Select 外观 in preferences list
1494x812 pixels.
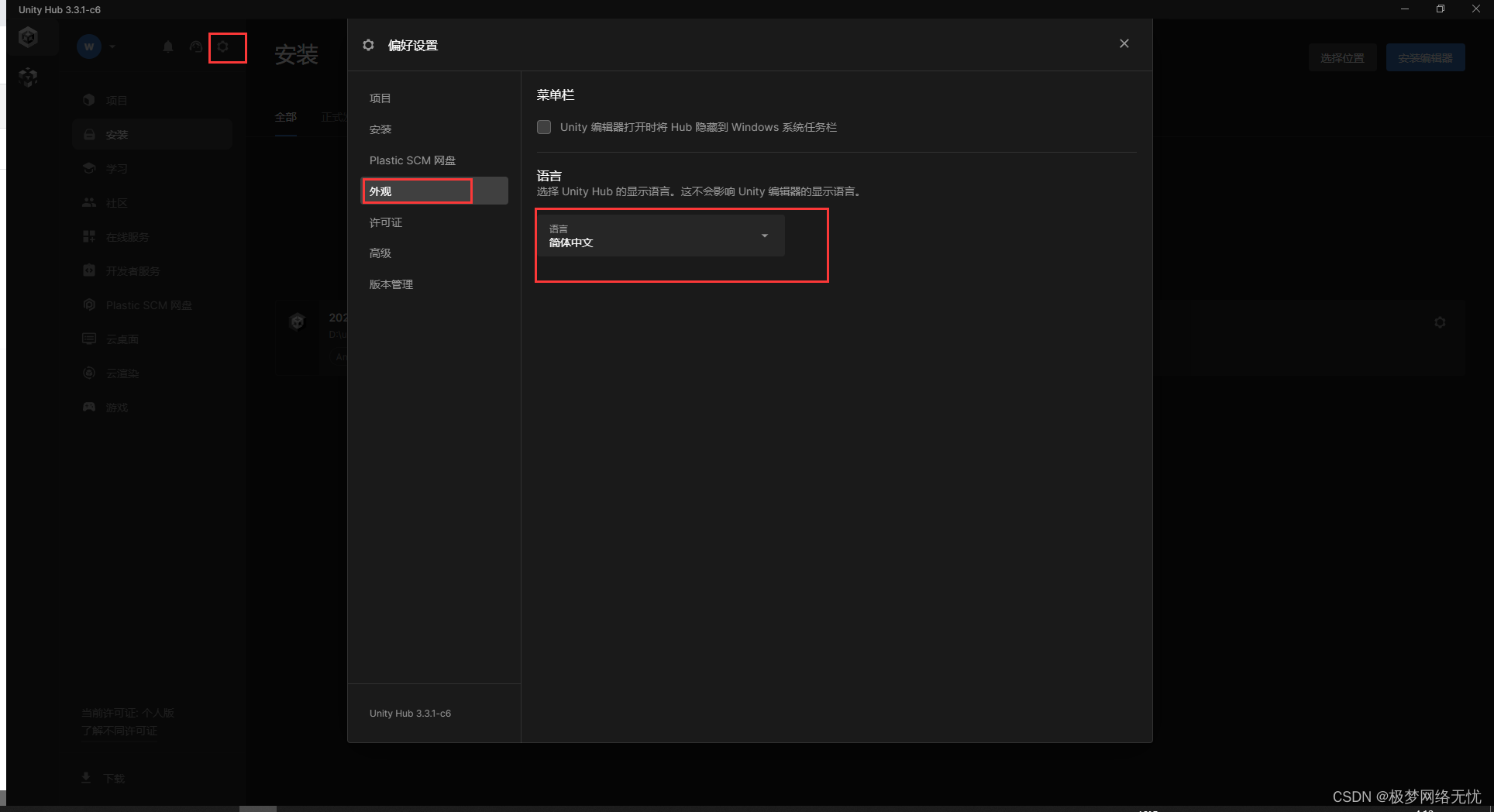[435, 191]
